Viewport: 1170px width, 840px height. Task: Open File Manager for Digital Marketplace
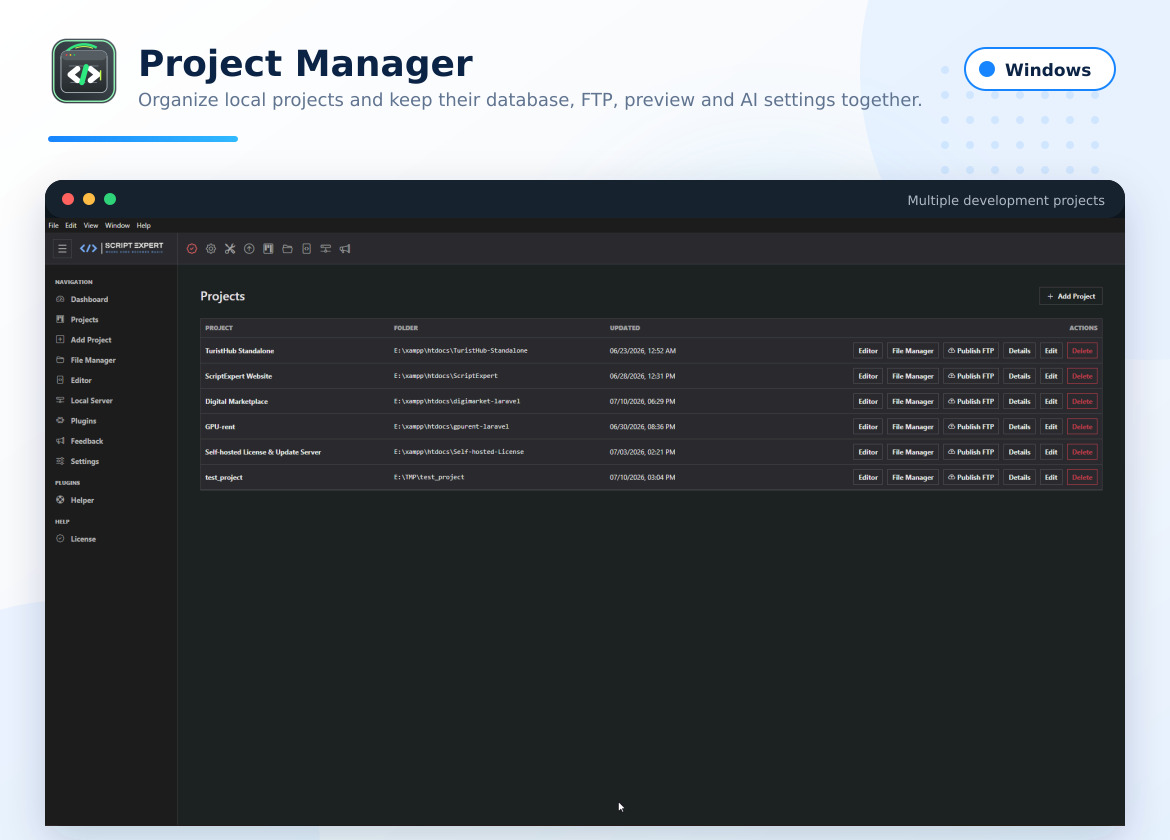[x=913, y=401]
